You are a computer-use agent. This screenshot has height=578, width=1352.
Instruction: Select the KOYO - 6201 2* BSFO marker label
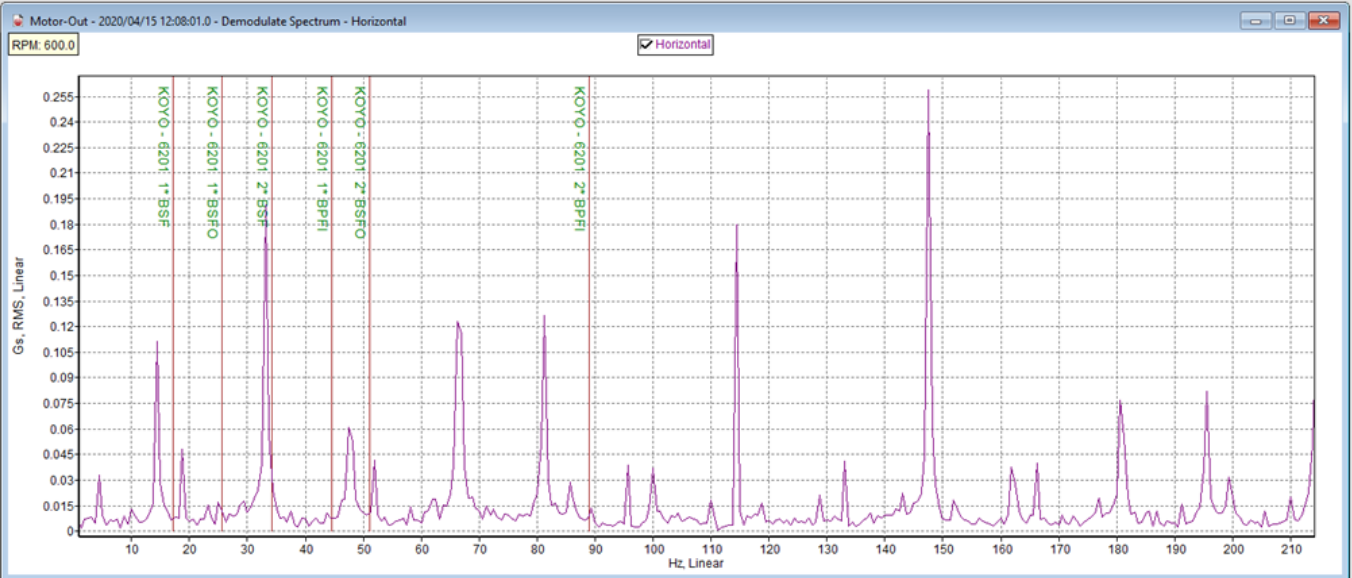(360, 162)
